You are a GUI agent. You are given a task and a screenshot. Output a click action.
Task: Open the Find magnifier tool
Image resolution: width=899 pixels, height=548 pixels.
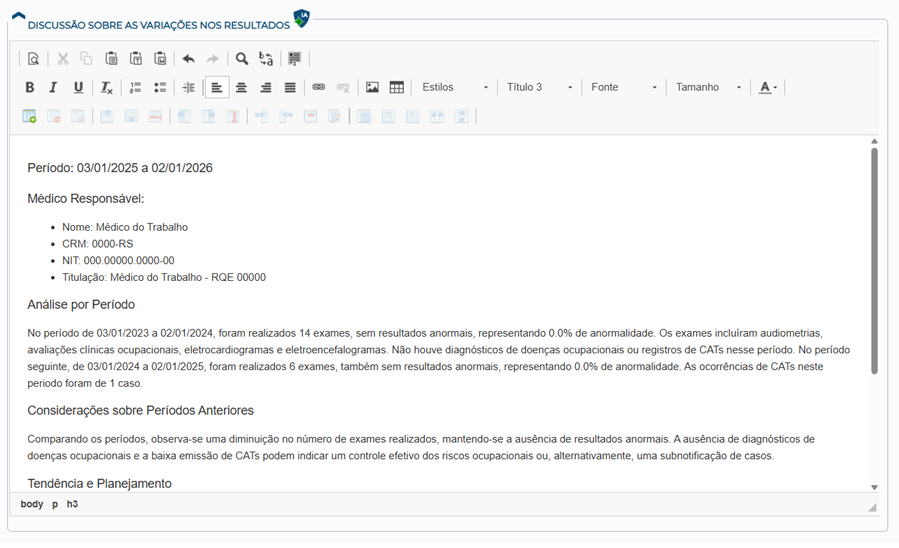point(242,59)
